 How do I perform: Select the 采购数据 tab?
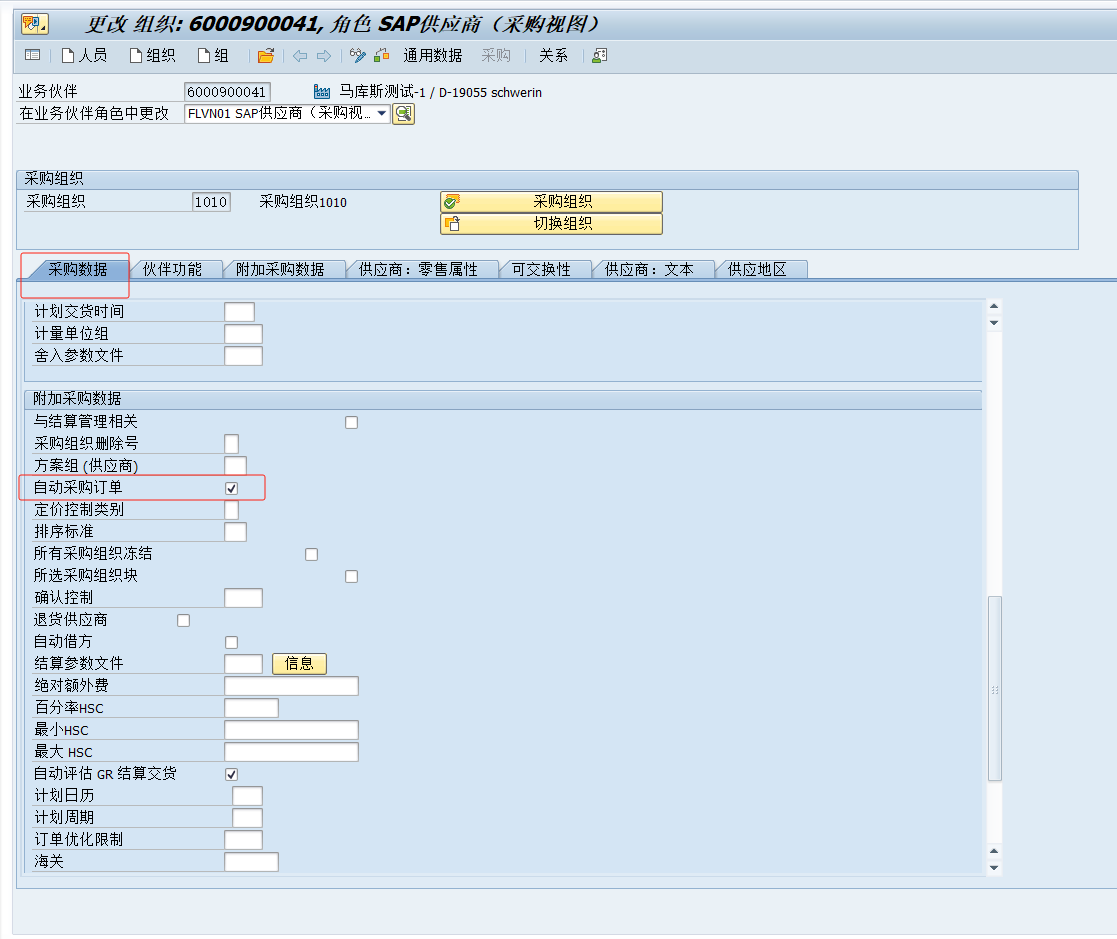click(x=78, y=269)
